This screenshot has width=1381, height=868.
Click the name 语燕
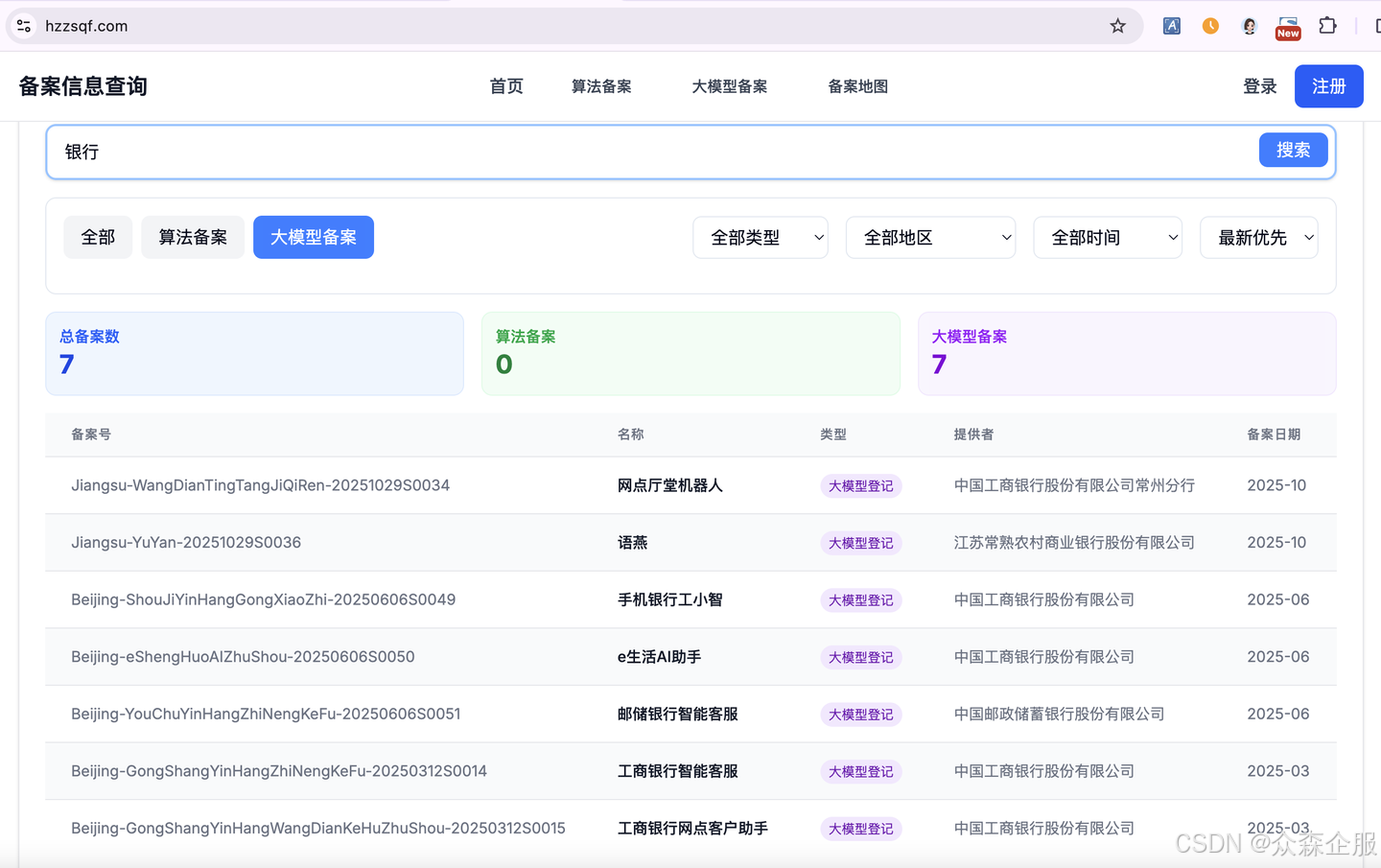pyautogui.click(x=633, y=543)
